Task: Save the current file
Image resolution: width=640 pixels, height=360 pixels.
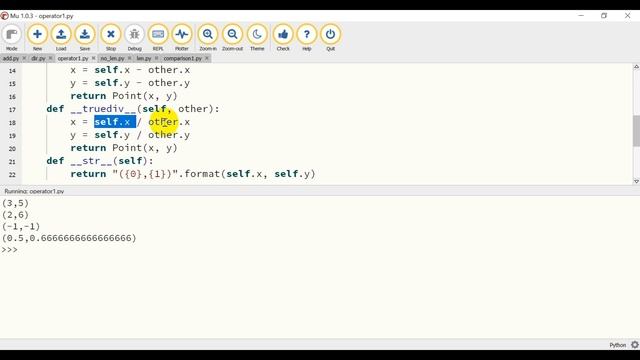Action: click(x=85, y=37)
